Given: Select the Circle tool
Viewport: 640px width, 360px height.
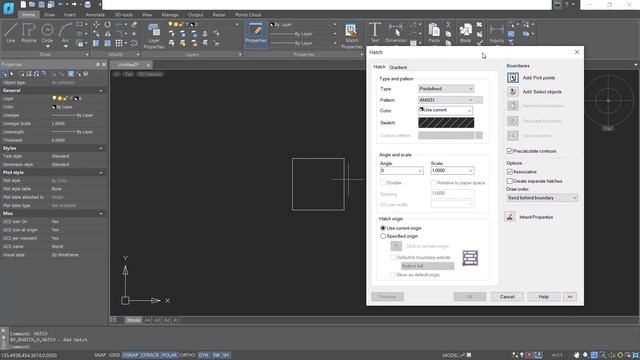Looking at the screenshot, I should coord(47,33).
